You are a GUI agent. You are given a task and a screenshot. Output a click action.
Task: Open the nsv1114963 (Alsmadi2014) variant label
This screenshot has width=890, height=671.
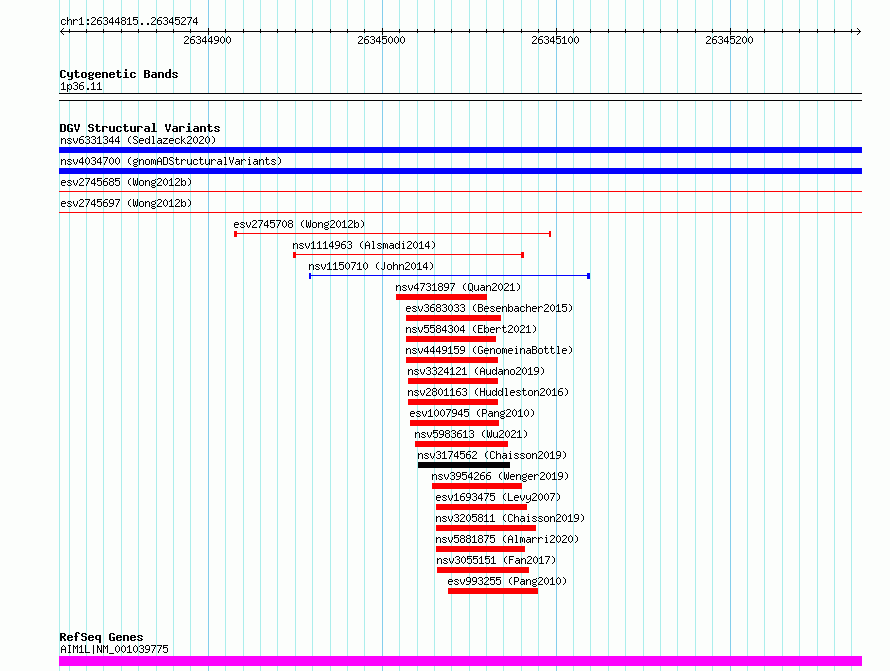364,245
